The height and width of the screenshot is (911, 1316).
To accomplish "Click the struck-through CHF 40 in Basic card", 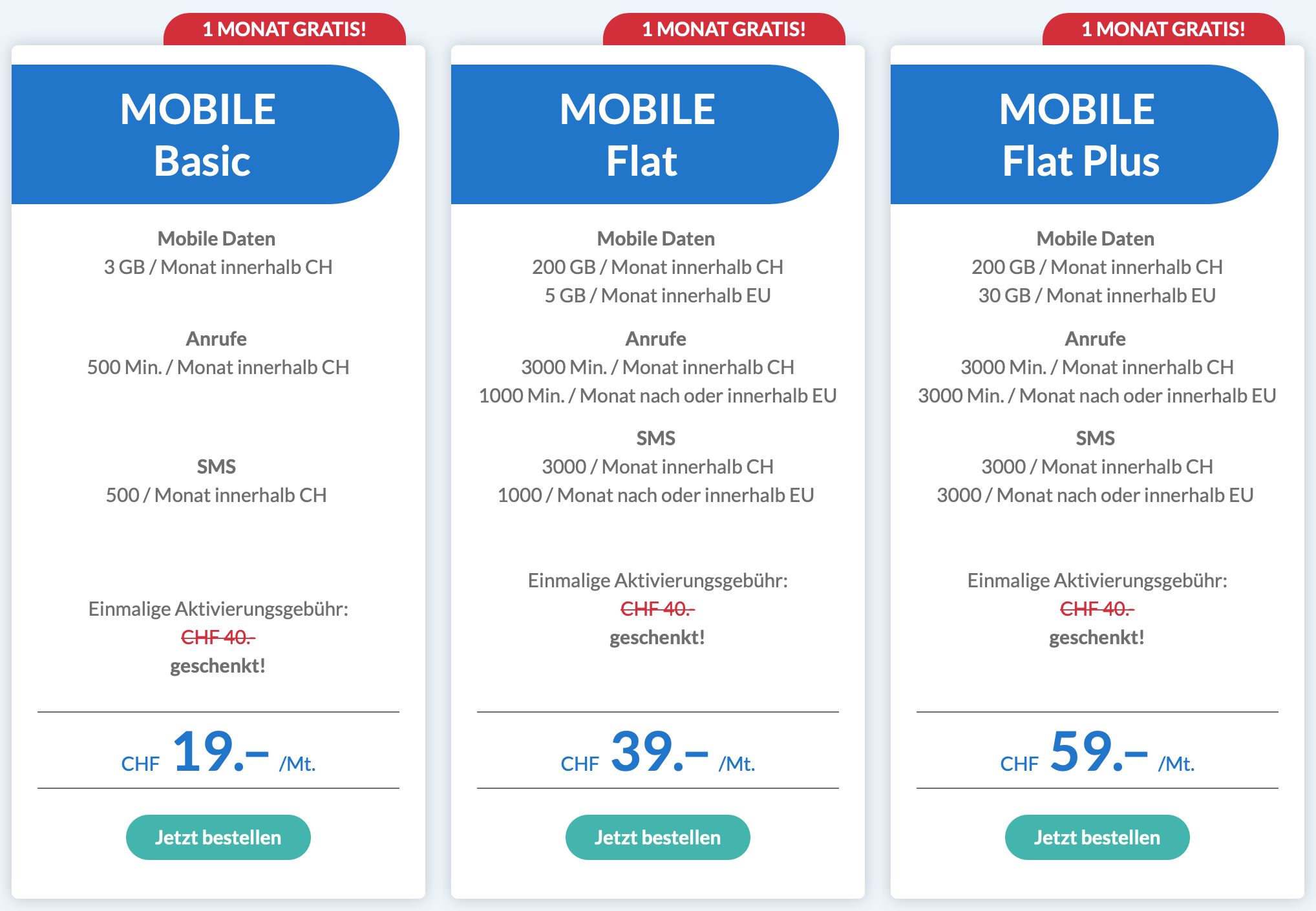I will pos(218,638).
